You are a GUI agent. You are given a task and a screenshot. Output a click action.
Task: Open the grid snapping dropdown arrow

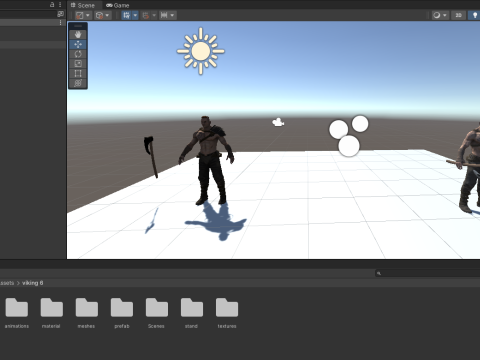(x=154, y=15)
